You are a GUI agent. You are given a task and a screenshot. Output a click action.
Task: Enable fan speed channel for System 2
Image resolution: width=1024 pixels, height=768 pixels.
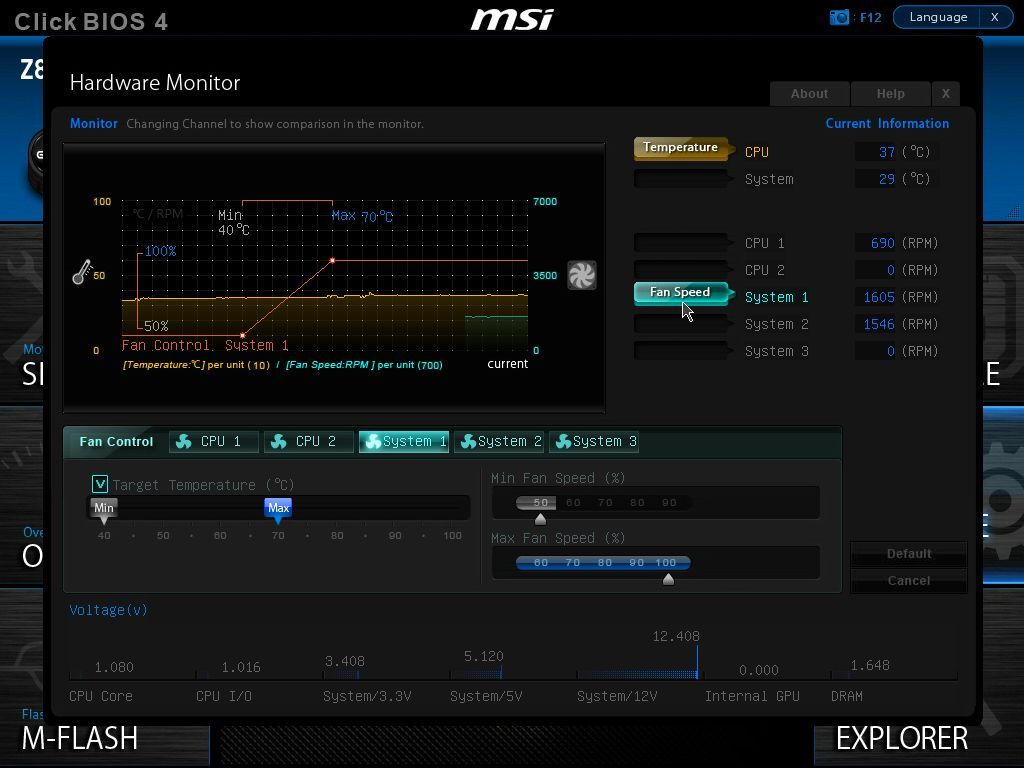[682, 324]
